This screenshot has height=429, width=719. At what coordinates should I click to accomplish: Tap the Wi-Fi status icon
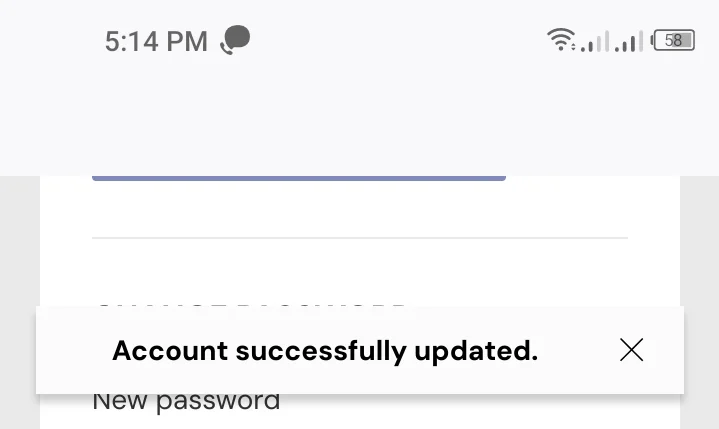[560, 39]
